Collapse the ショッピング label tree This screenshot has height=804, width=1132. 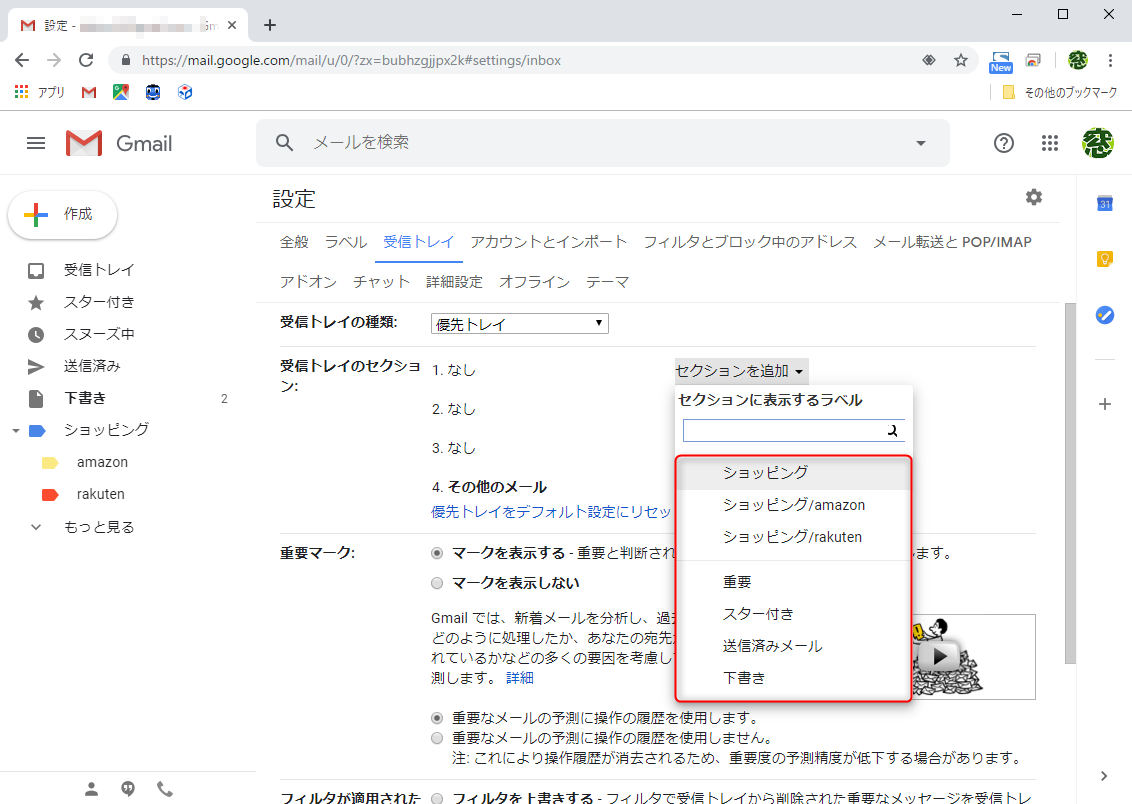pyautogui.click(x=14, y=429)
